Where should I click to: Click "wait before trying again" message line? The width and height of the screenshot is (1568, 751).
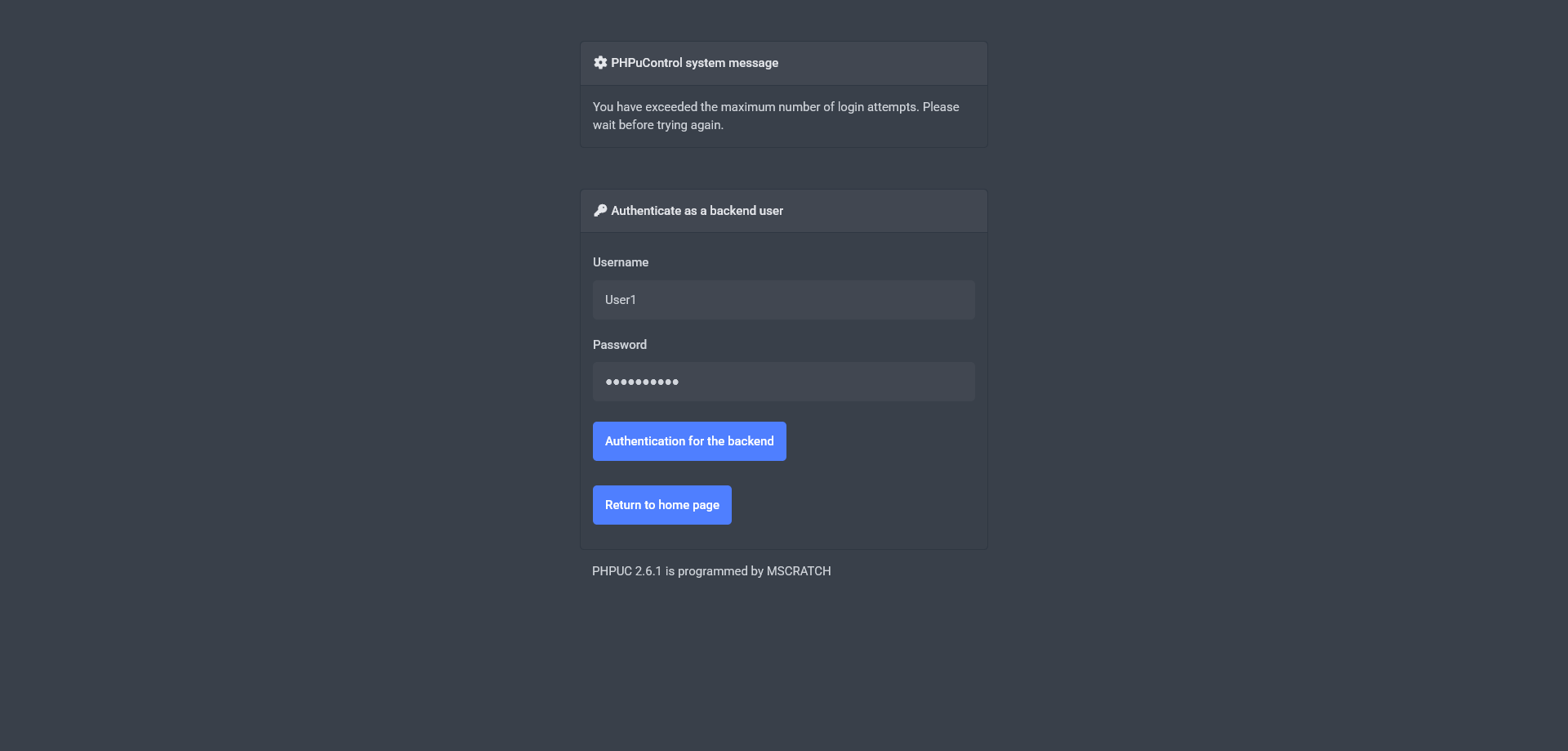(x=658, y=125)
